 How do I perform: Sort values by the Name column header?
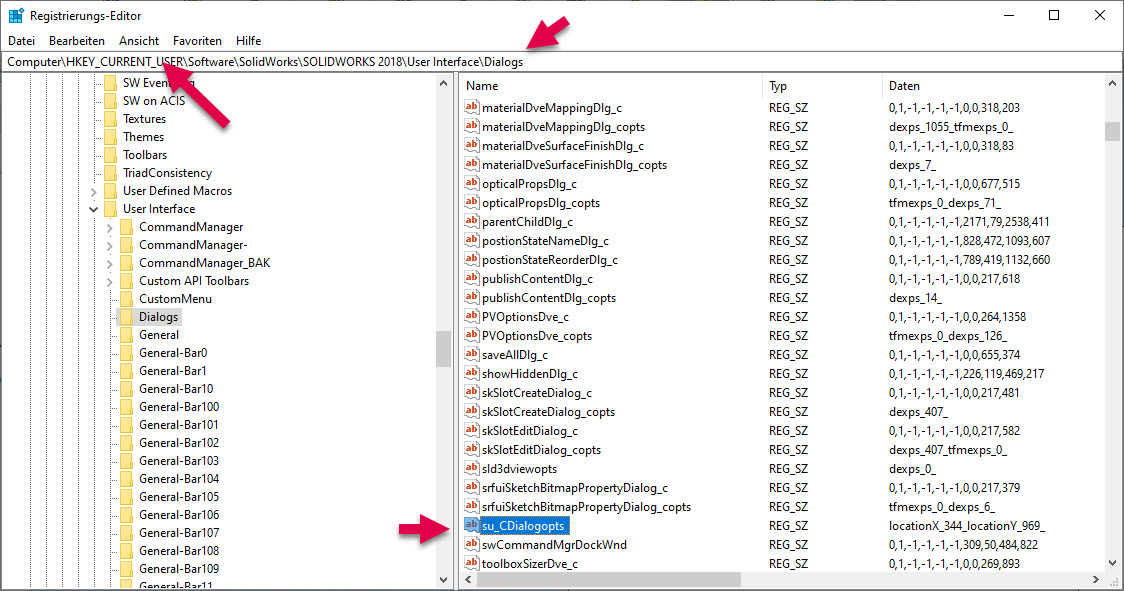click(x=611, y=86)
